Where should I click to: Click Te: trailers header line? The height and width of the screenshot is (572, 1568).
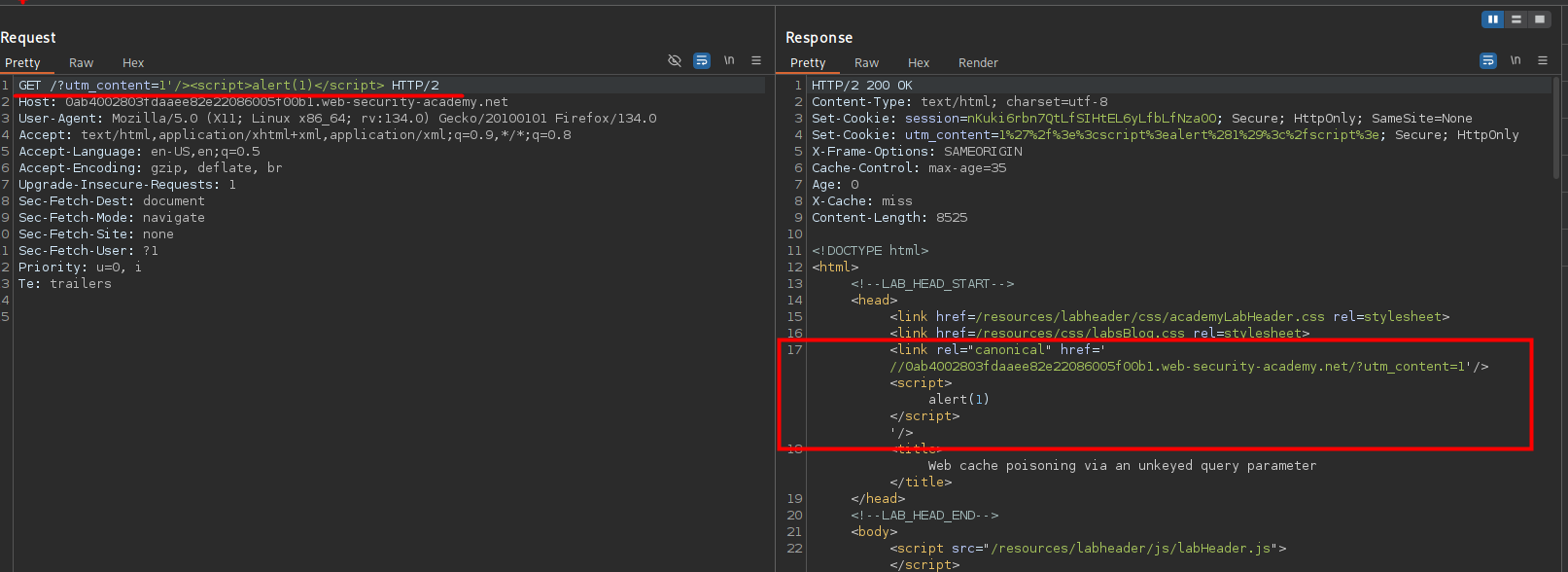tap(65, 284)
